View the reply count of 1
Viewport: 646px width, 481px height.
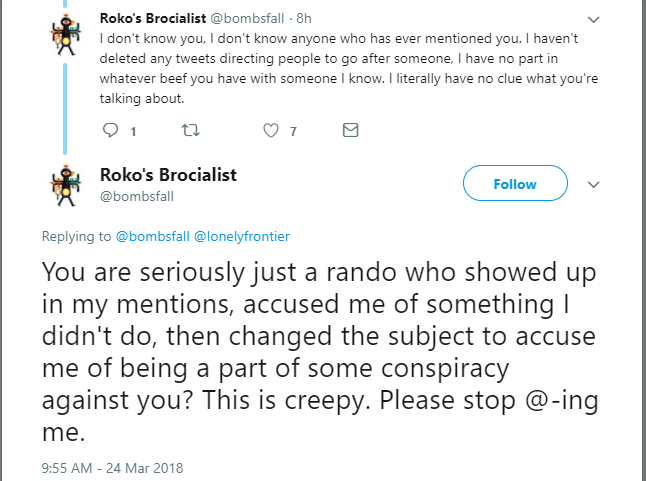[133, 132]
